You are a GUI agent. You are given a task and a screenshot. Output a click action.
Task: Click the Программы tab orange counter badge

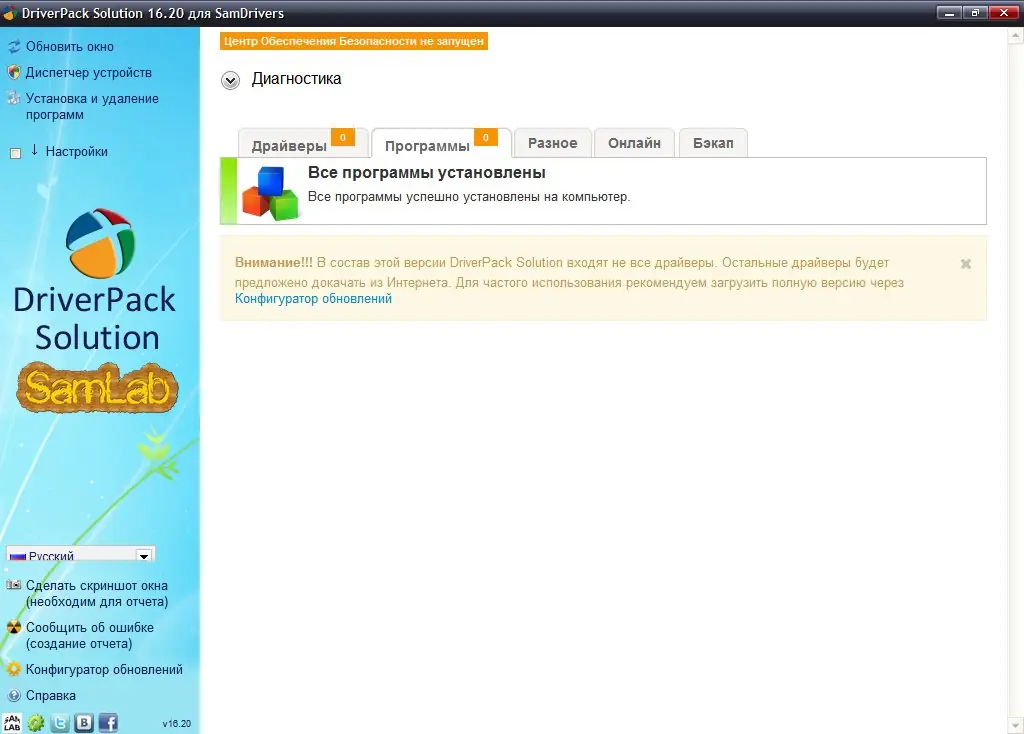pos(486,137)
